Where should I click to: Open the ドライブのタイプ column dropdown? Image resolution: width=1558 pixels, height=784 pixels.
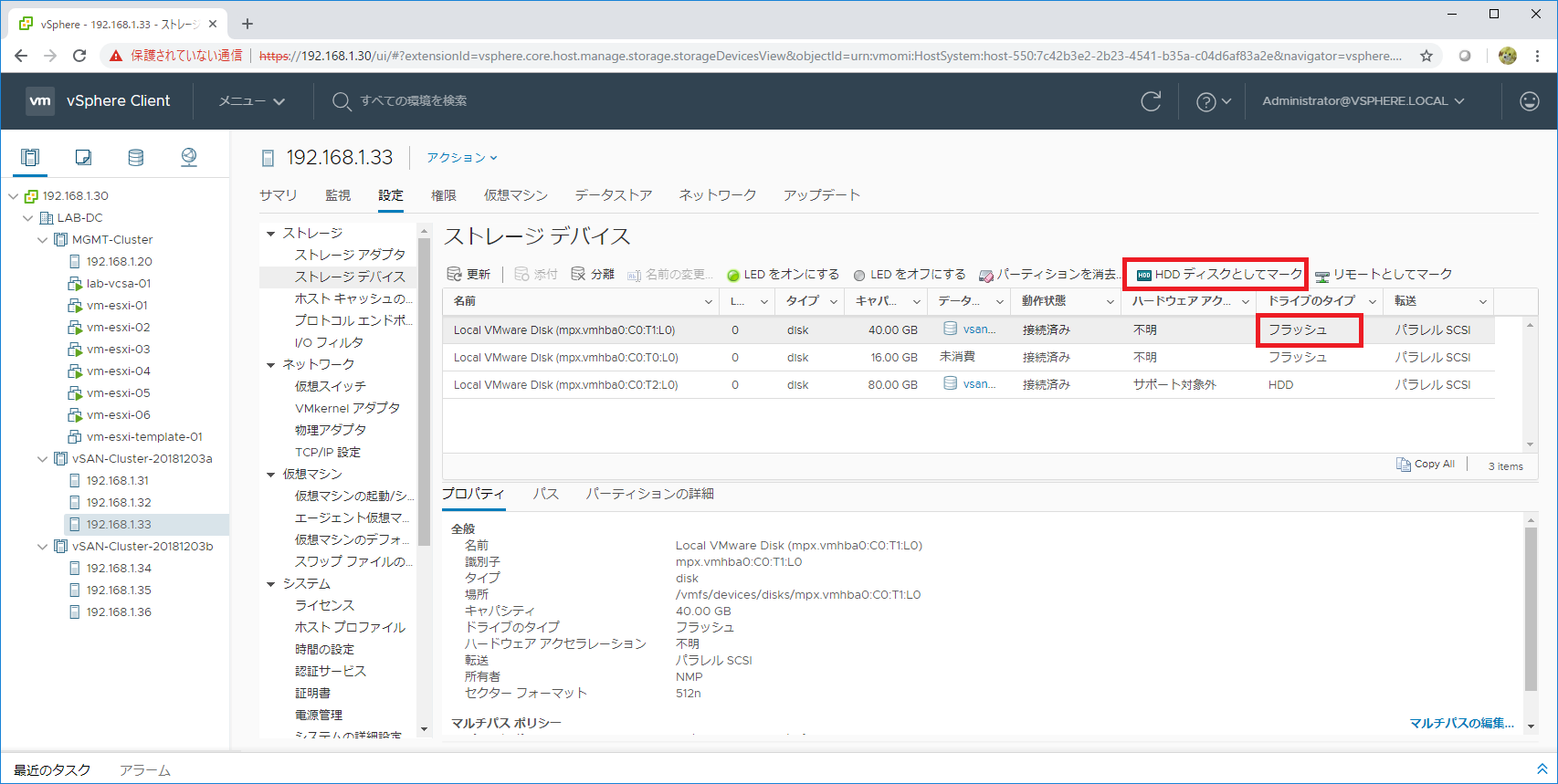point(1373,302)
